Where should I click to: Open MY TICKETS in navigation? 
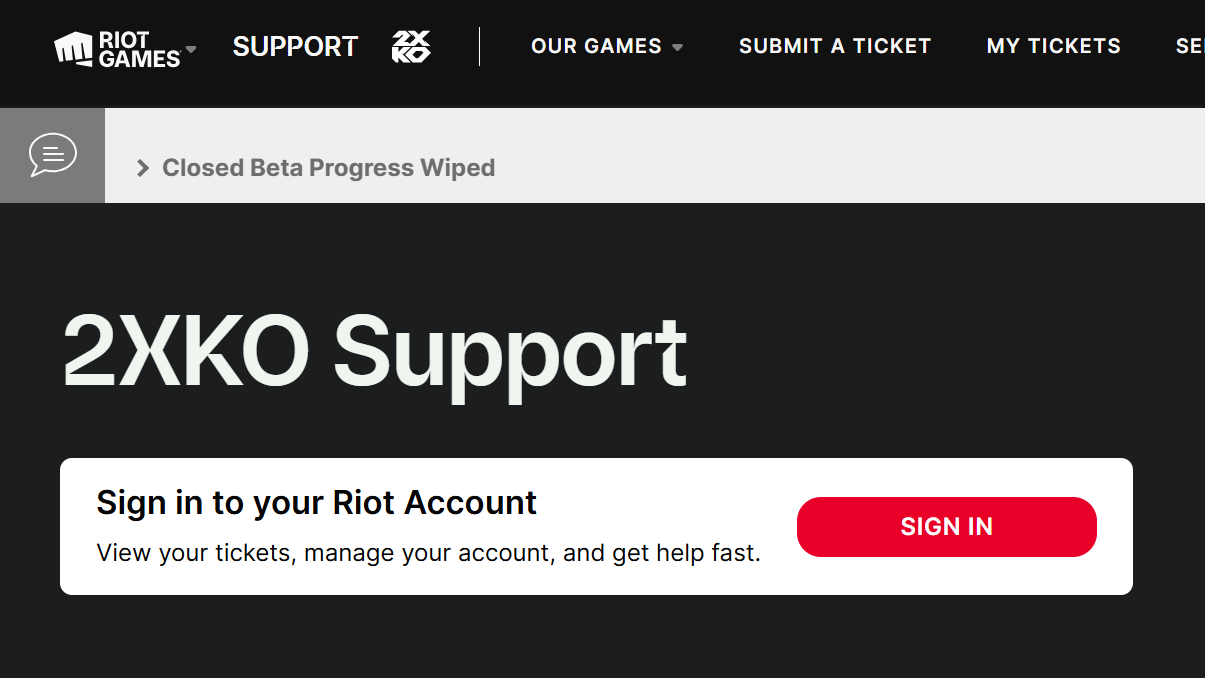(x=1053, y=46)
